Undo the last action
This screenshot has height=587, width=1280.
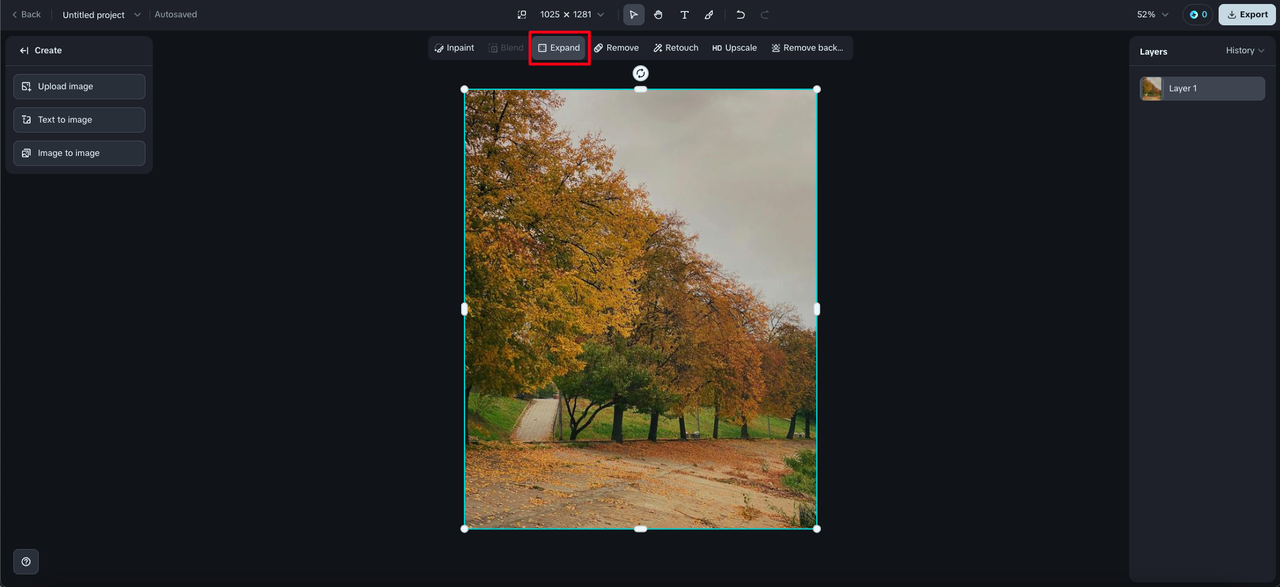(740, 15)
